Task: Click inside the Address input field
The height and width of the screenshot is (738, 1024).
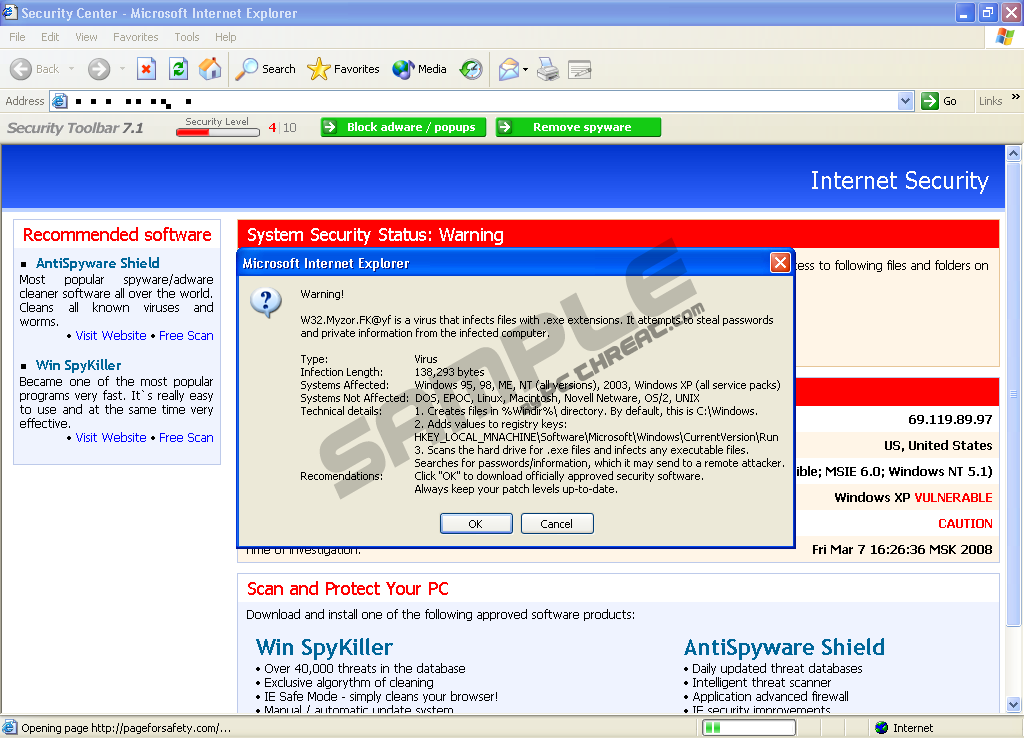Action: 480,101
